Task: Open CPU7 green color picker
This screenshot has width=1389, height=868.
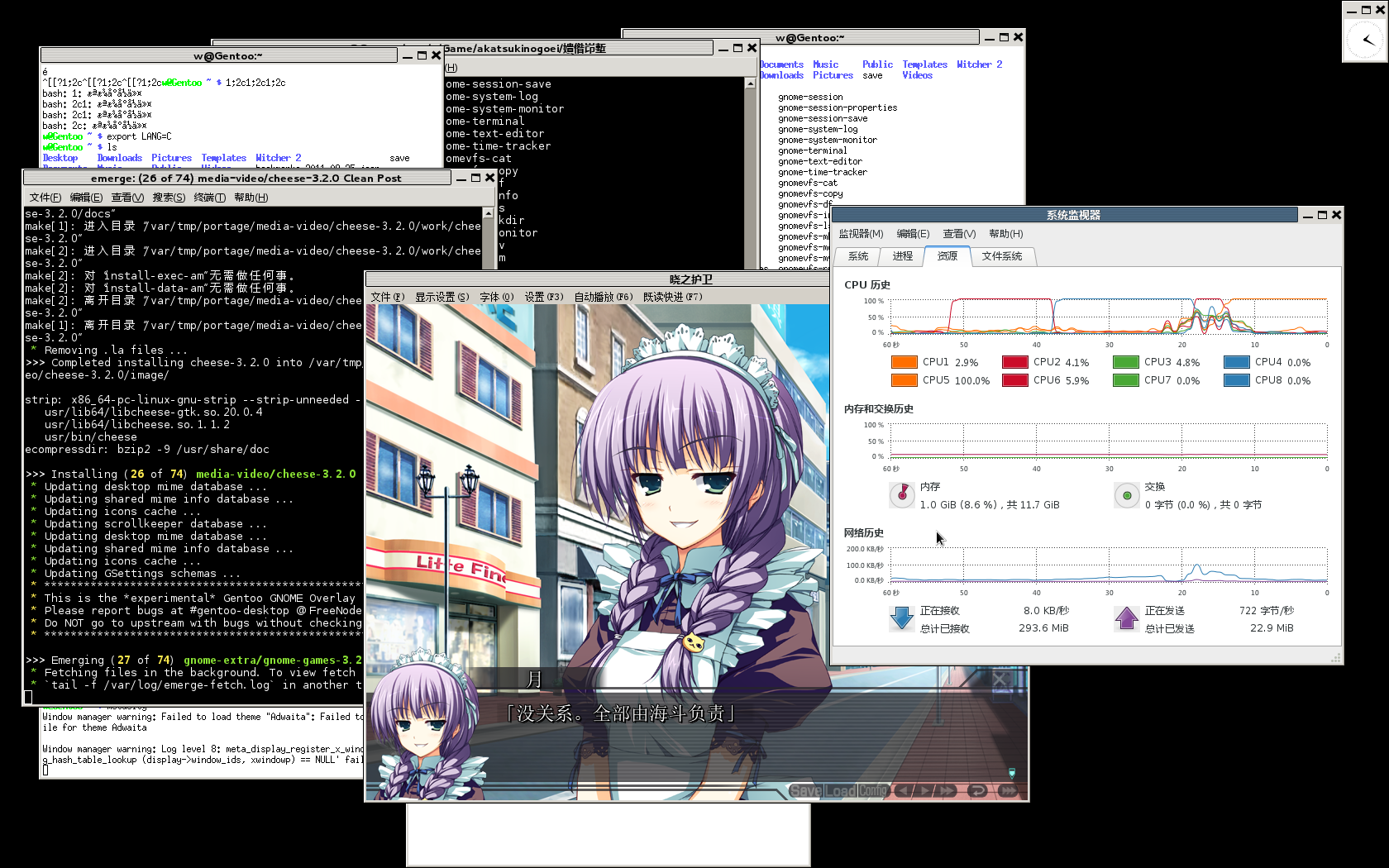Action: [1126, 380]
